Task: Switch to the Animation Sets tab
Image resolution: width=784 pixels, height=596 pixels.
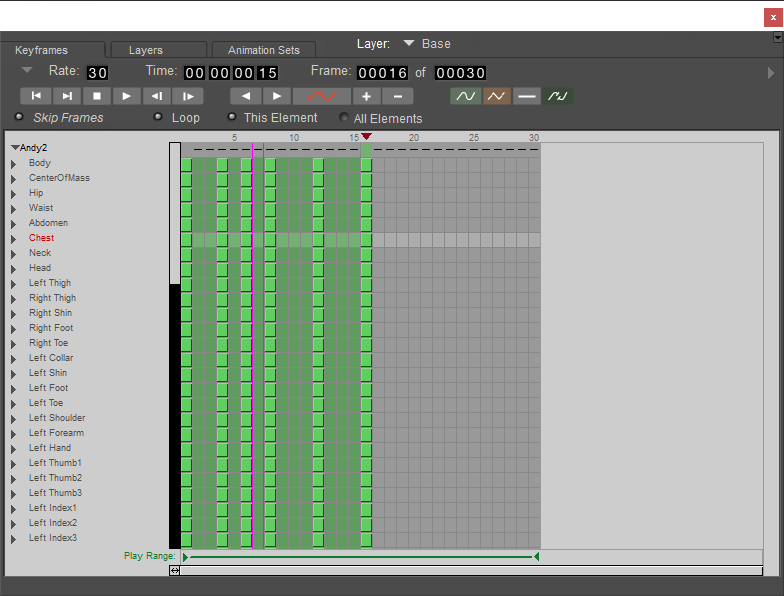Action: tap(264, 50)
